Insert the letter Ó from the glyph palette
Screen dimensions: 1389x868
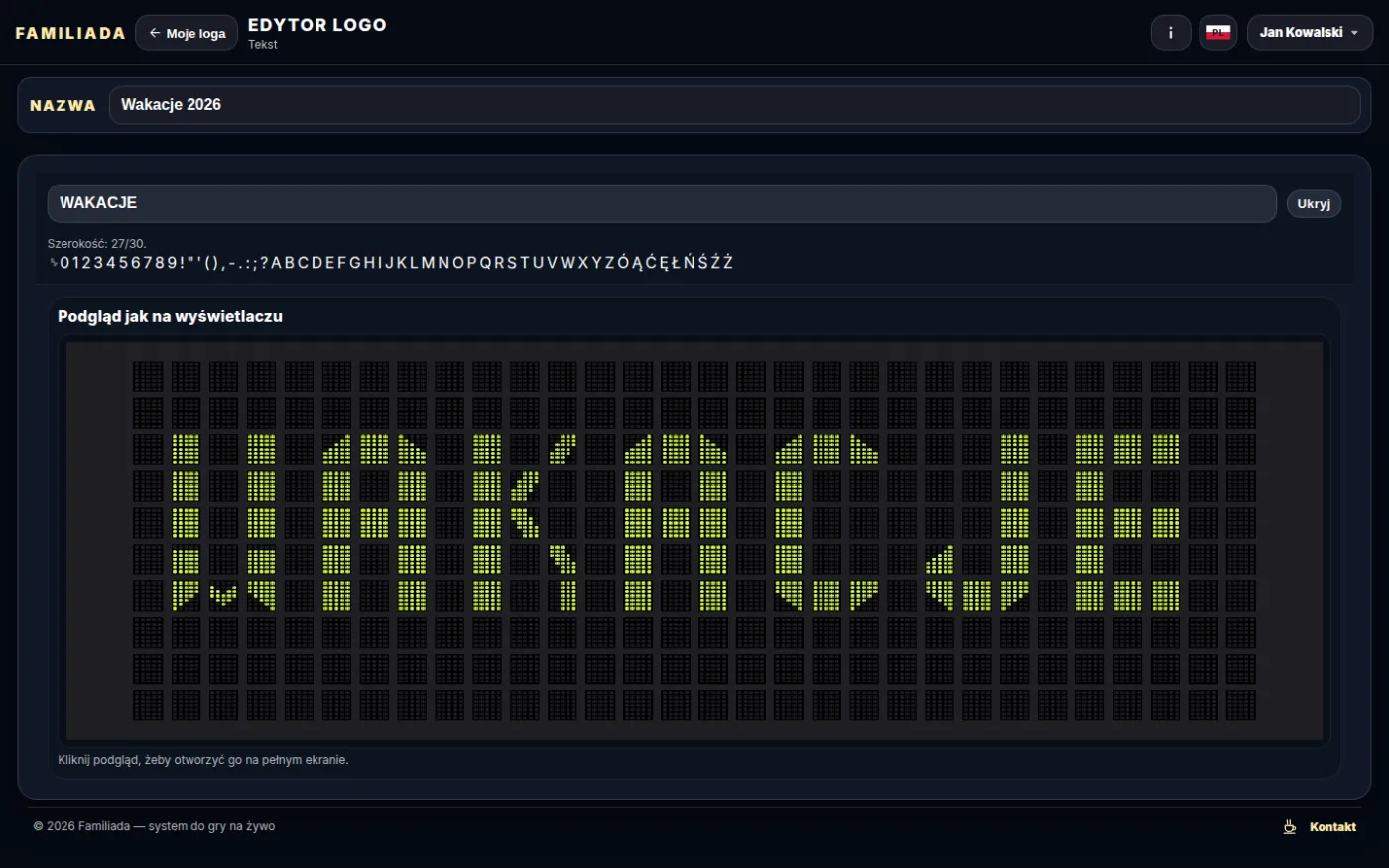[x=623, y=263]
